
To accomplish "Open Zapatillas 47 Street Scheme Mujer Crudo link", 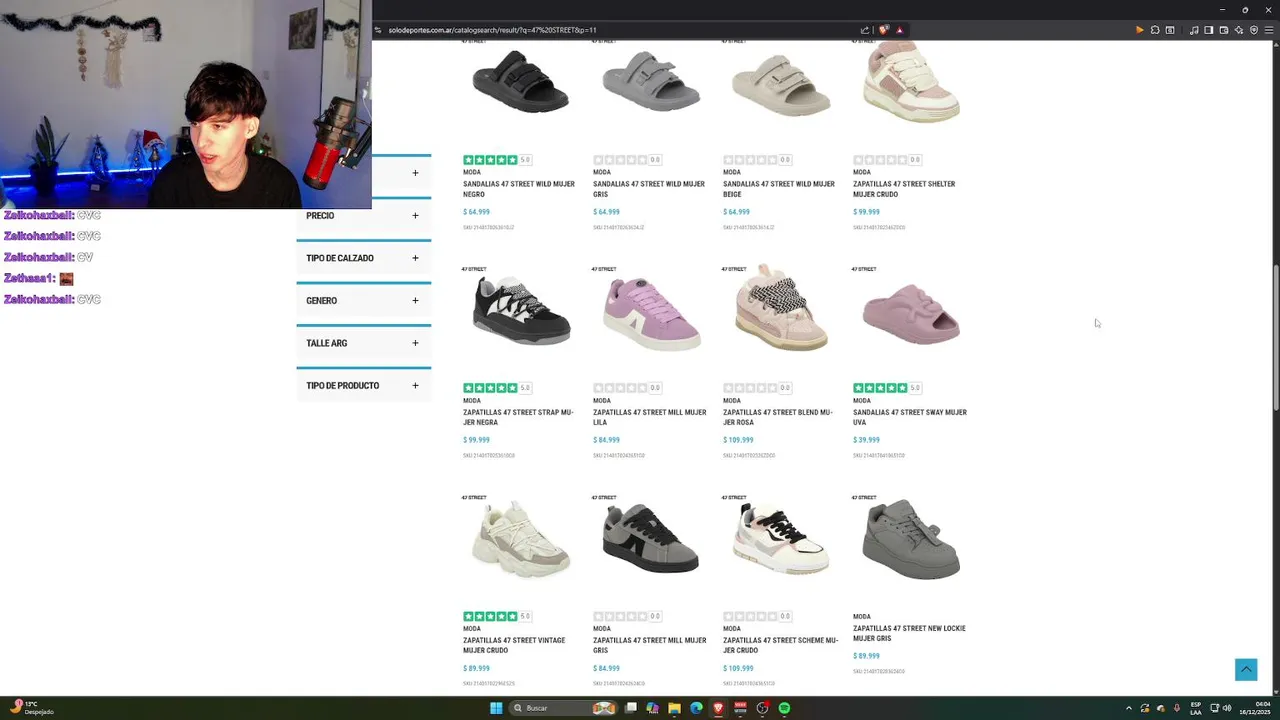I will coord(780,645).
